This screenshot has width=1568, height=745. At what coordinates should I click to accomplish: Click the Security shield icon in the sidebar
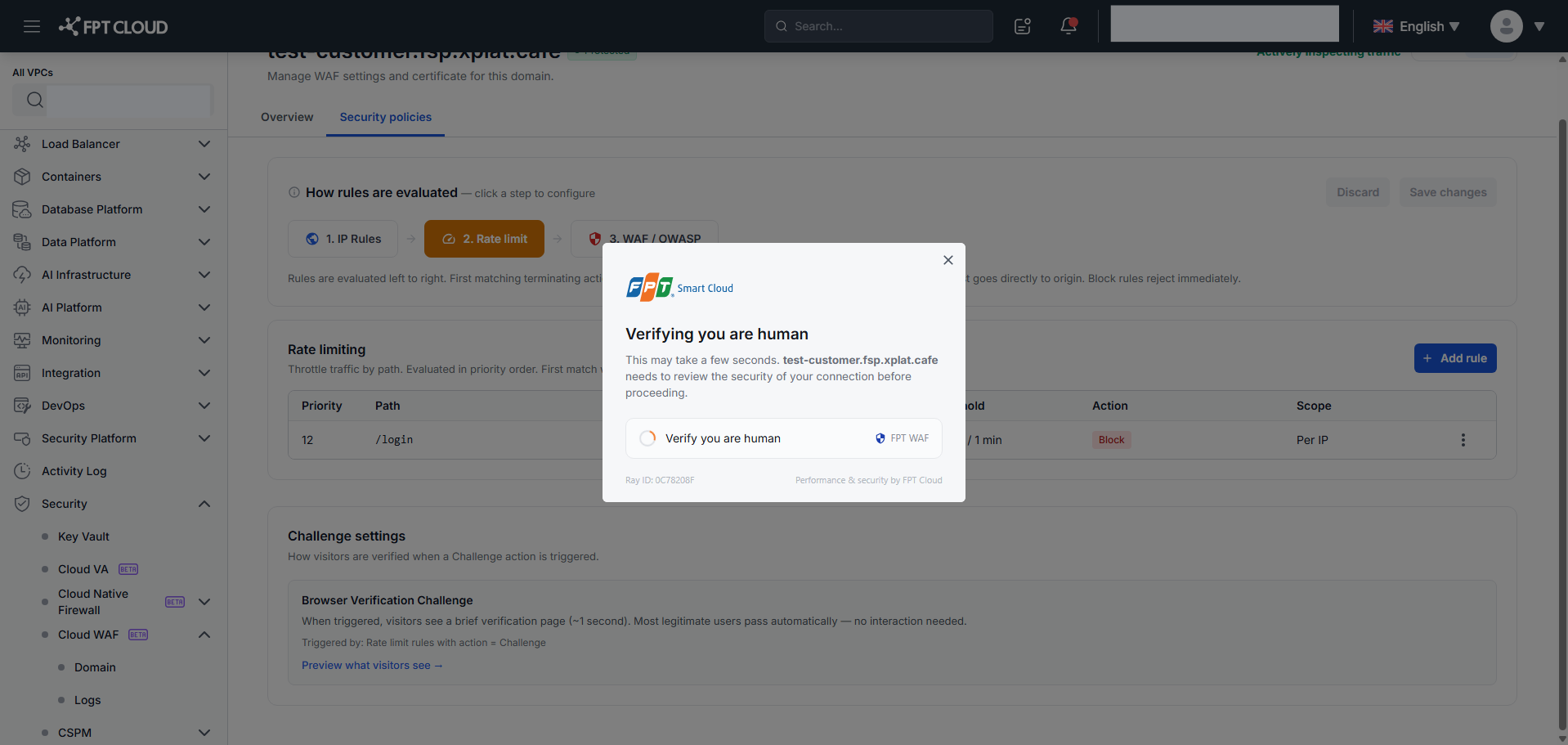click(22, 504)
